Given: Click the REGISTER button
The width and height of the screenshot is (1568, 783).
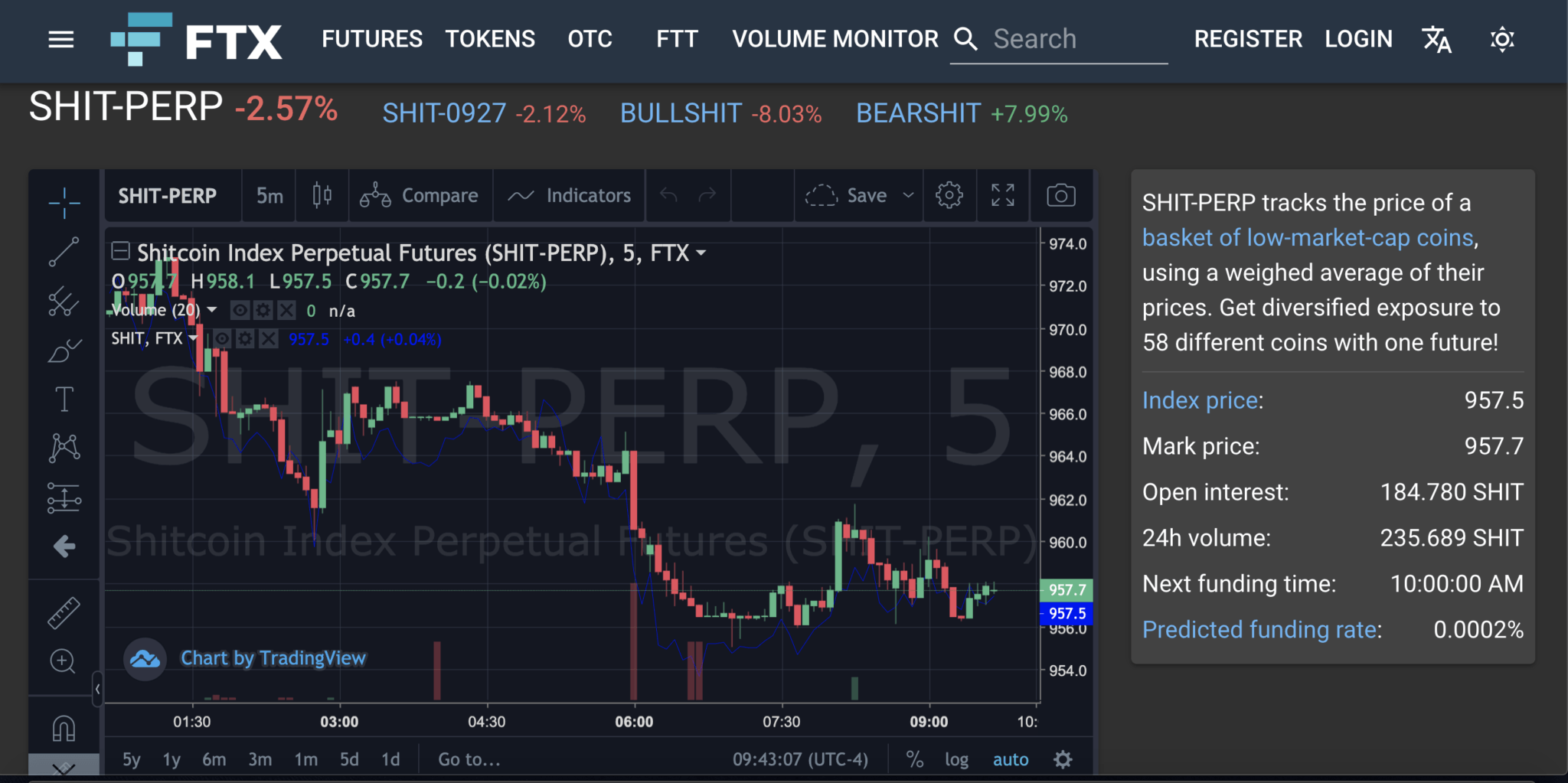Looking at the screenshot, I should [x=1248, y=39].
